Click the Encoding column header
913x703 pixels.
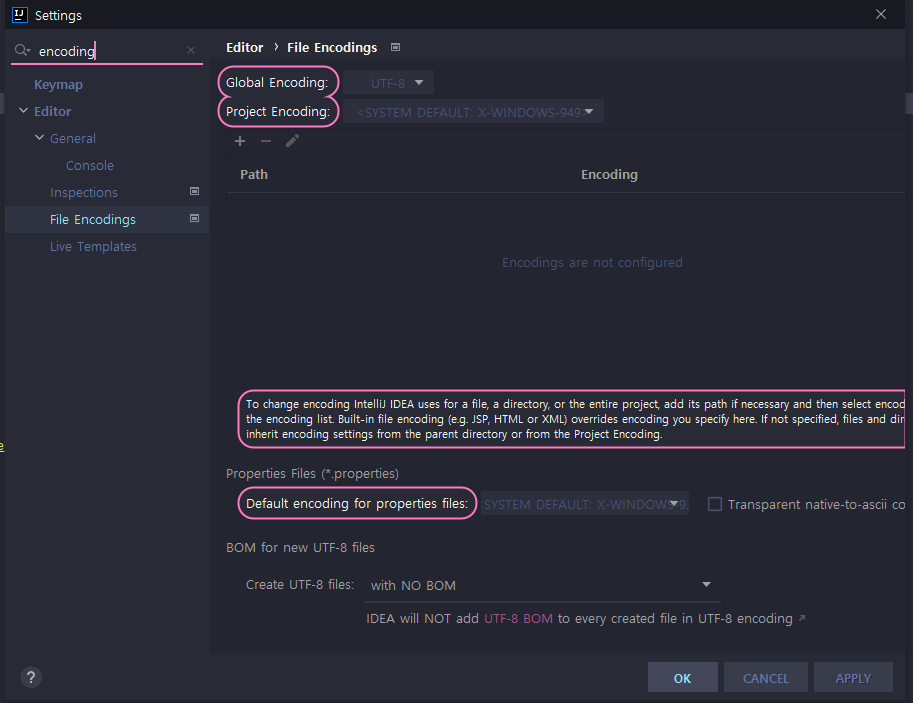point(609,175)
